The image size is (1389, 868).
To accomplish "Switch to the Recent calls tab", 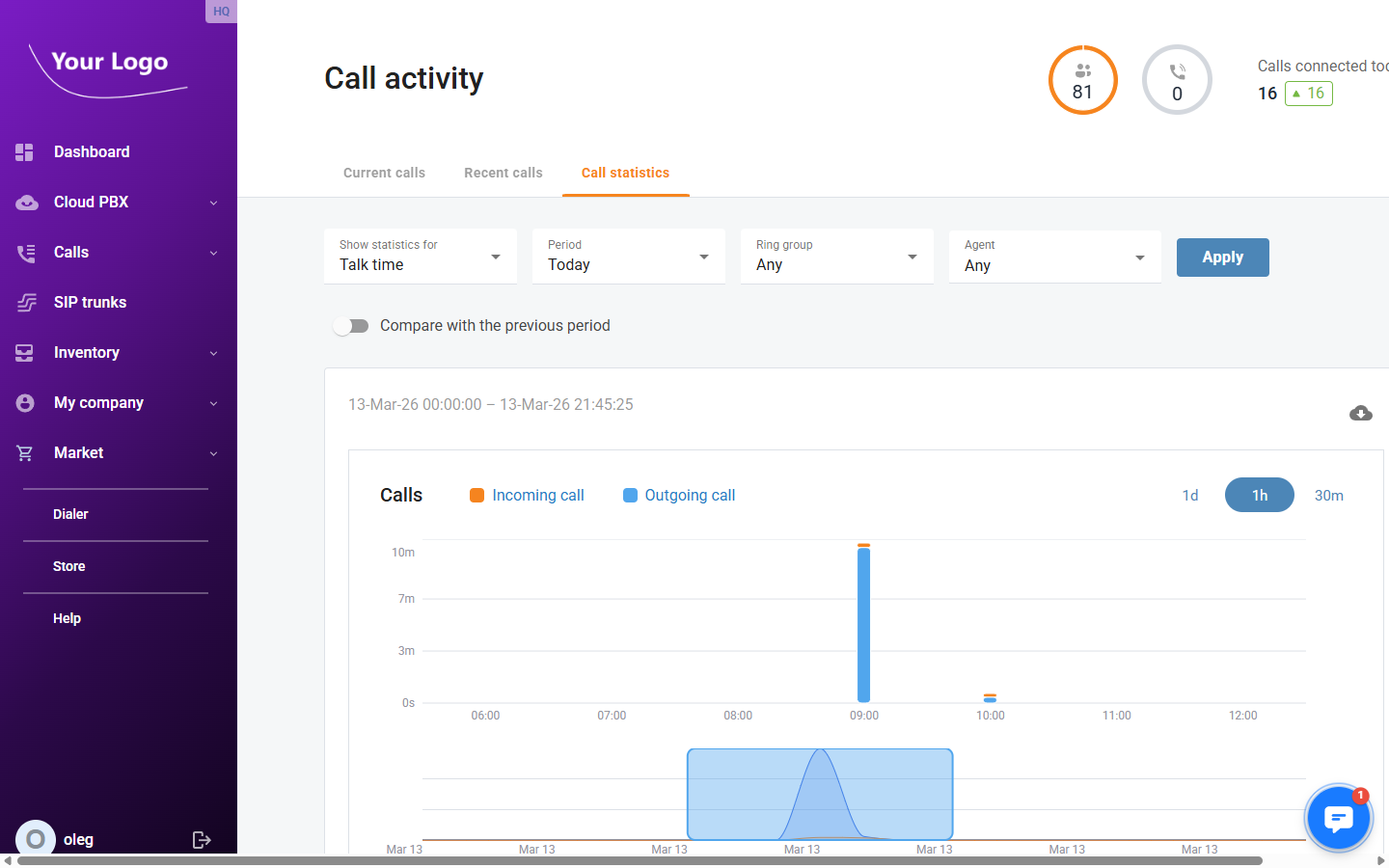I will pyautogui.click(x=503, y=173).
